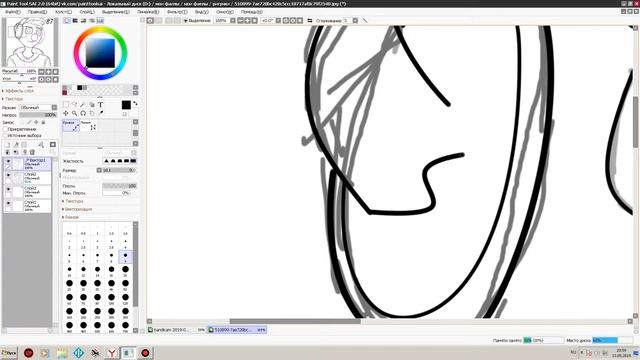Select the Rotate canvas tool
The image size is (640, 360).
83,113
